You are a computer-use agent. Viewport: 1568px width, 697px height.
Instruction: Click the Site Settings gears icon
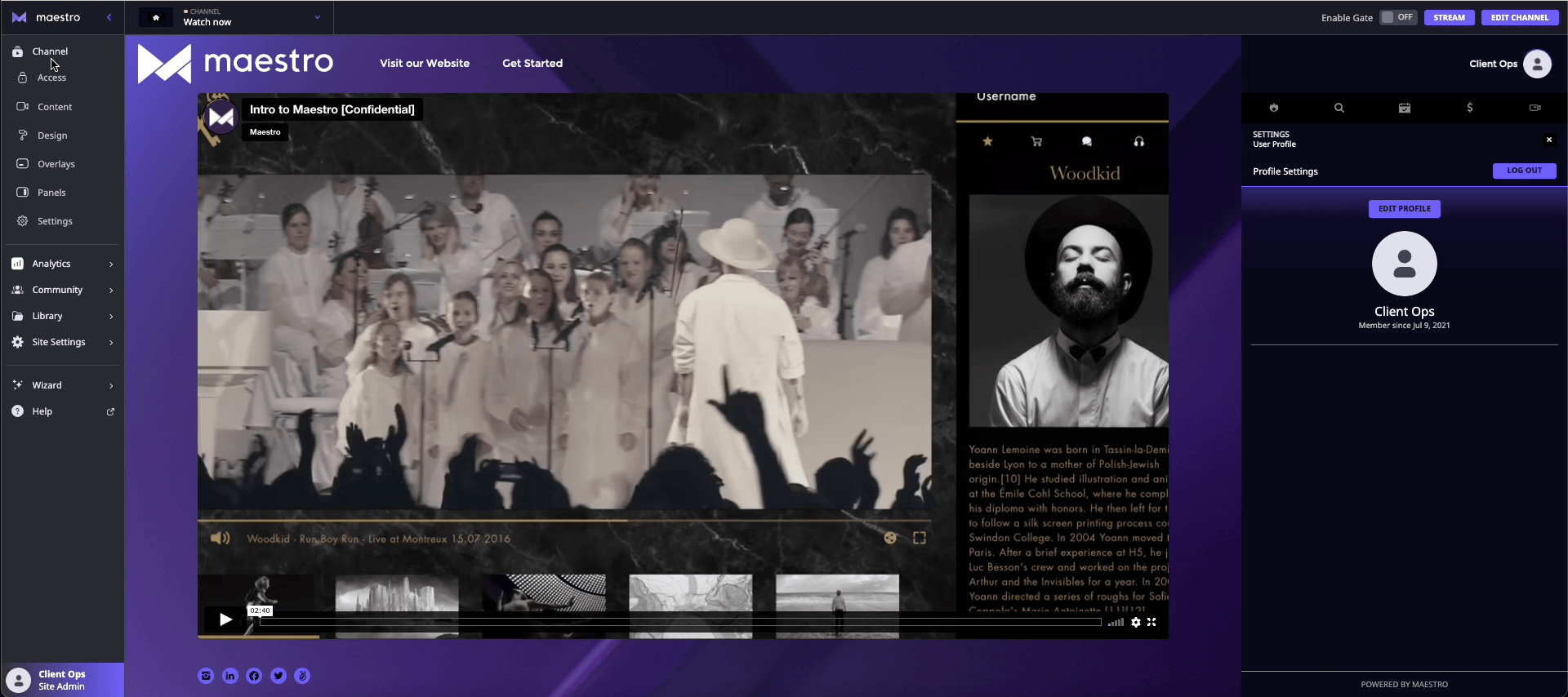click(x=17, y=342)
